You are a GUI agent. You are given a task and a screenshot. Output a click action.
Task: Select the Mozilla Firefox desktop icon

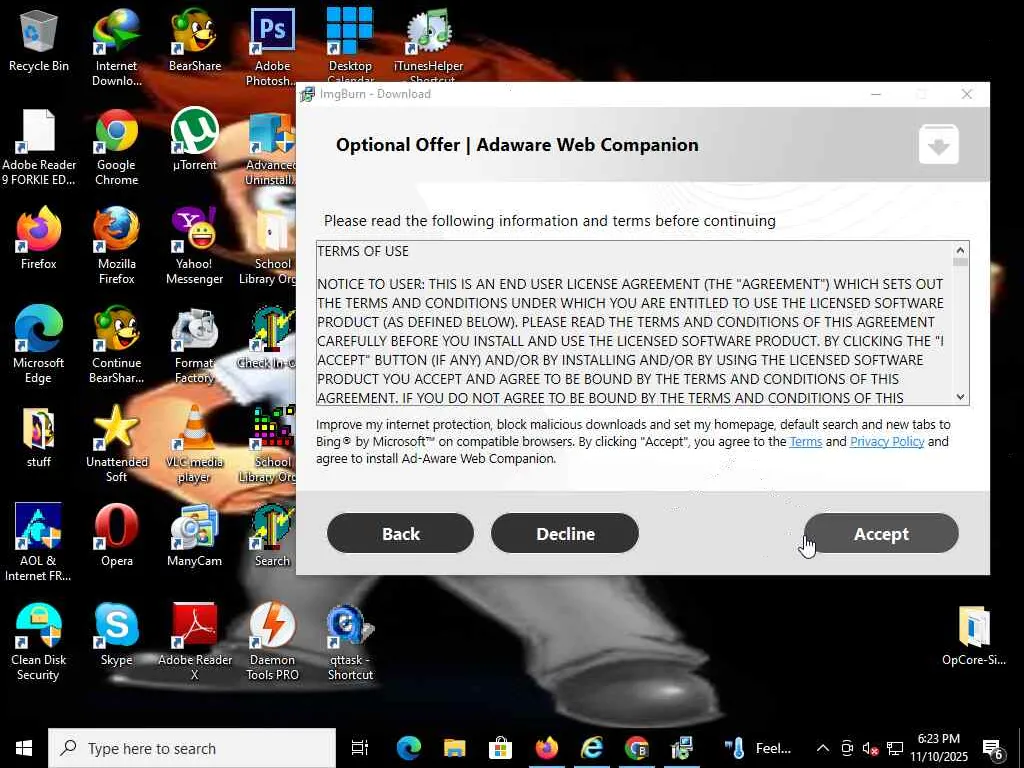point(116,246)
